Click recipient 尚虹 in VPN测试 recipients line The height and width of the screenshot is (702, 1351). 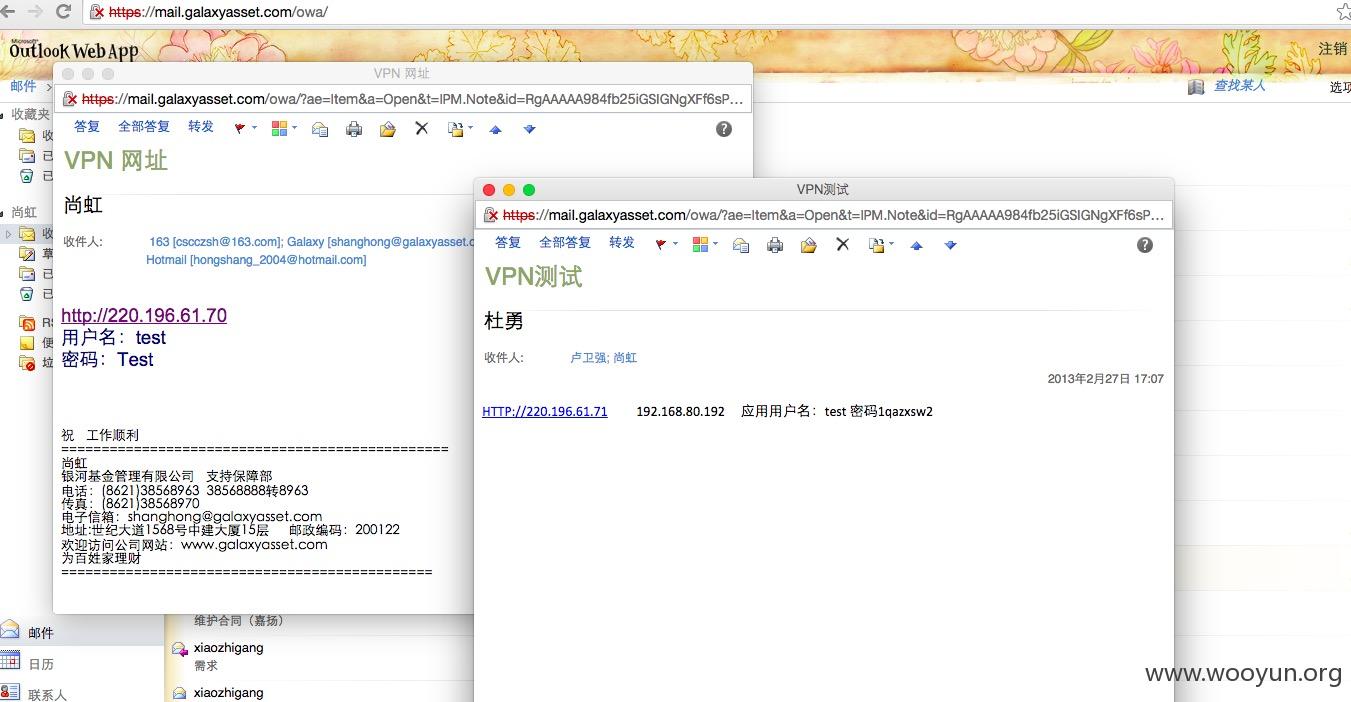[625, 358]
